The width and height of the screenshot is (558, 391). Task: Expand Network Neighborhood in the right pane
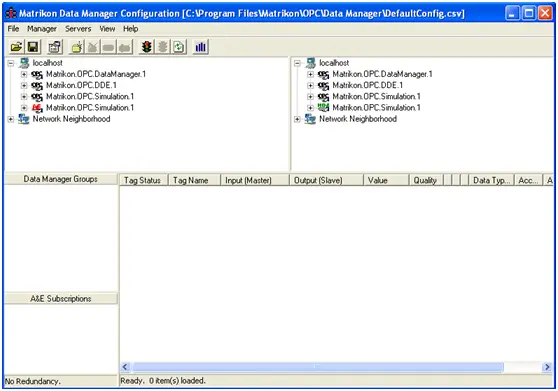(298, 119)
